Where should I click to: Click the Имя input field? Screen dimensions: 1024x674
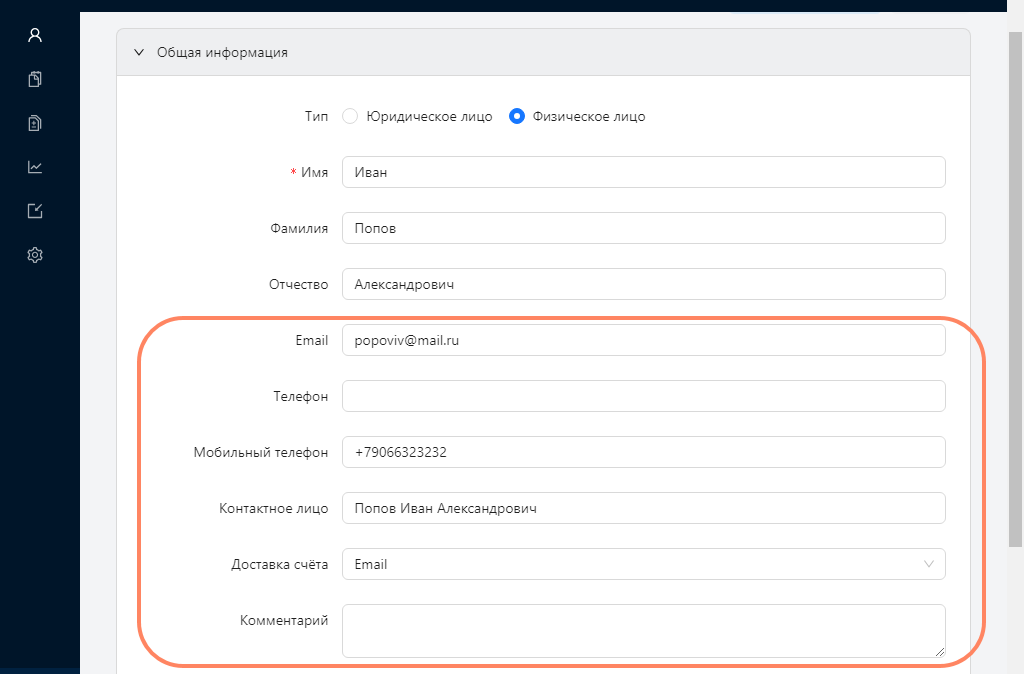tap(644, 172)
